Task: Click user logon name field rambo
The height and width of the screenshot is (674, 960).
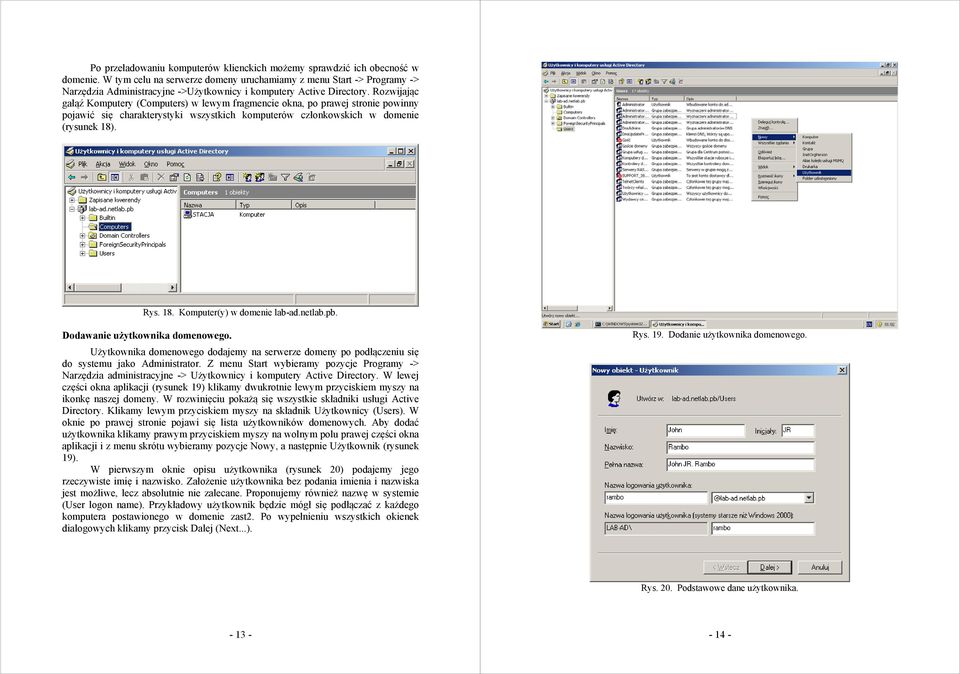Action: point(656,498)
